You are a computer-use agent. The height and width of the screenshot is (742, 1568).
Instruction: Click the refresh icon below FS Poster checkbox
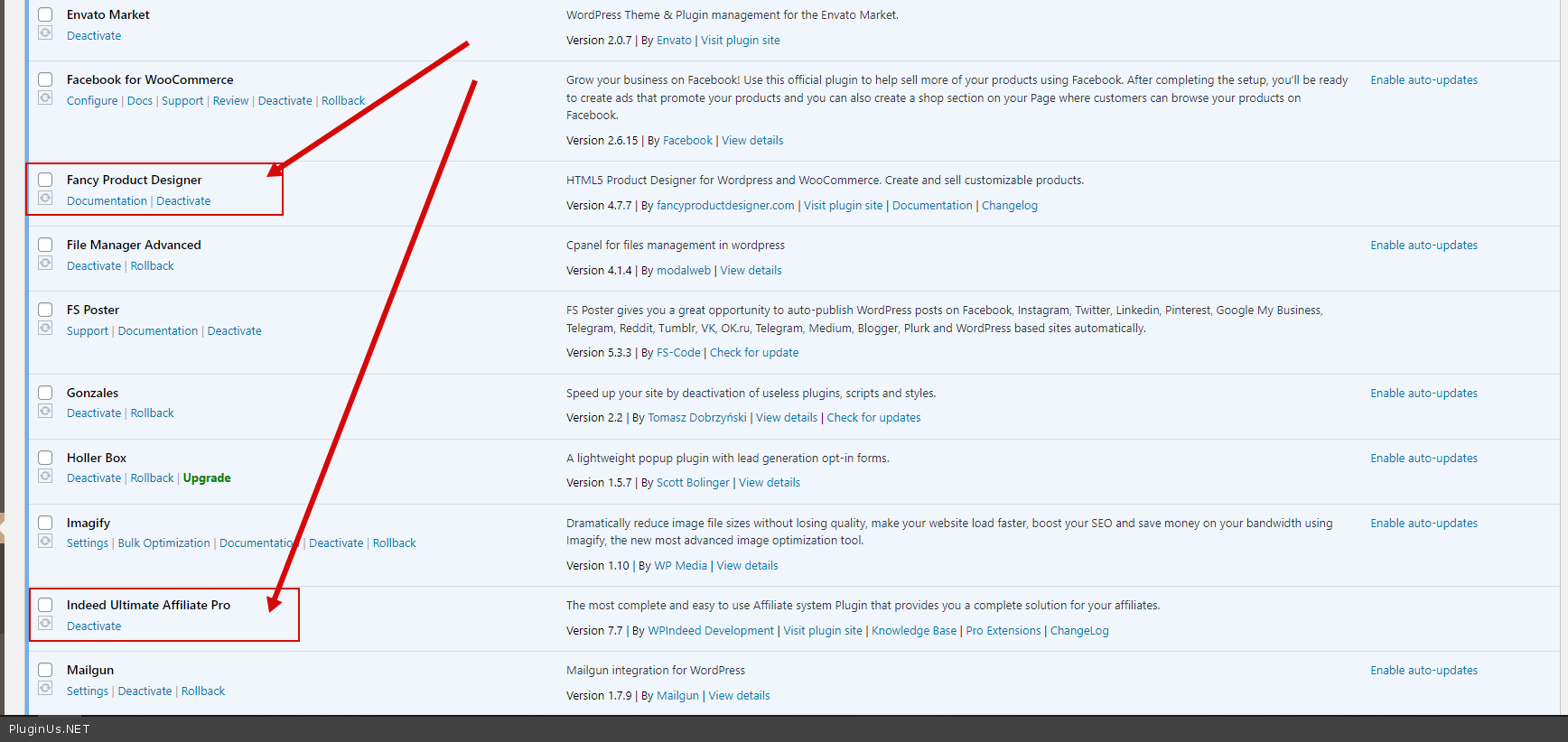pos(45,329)
